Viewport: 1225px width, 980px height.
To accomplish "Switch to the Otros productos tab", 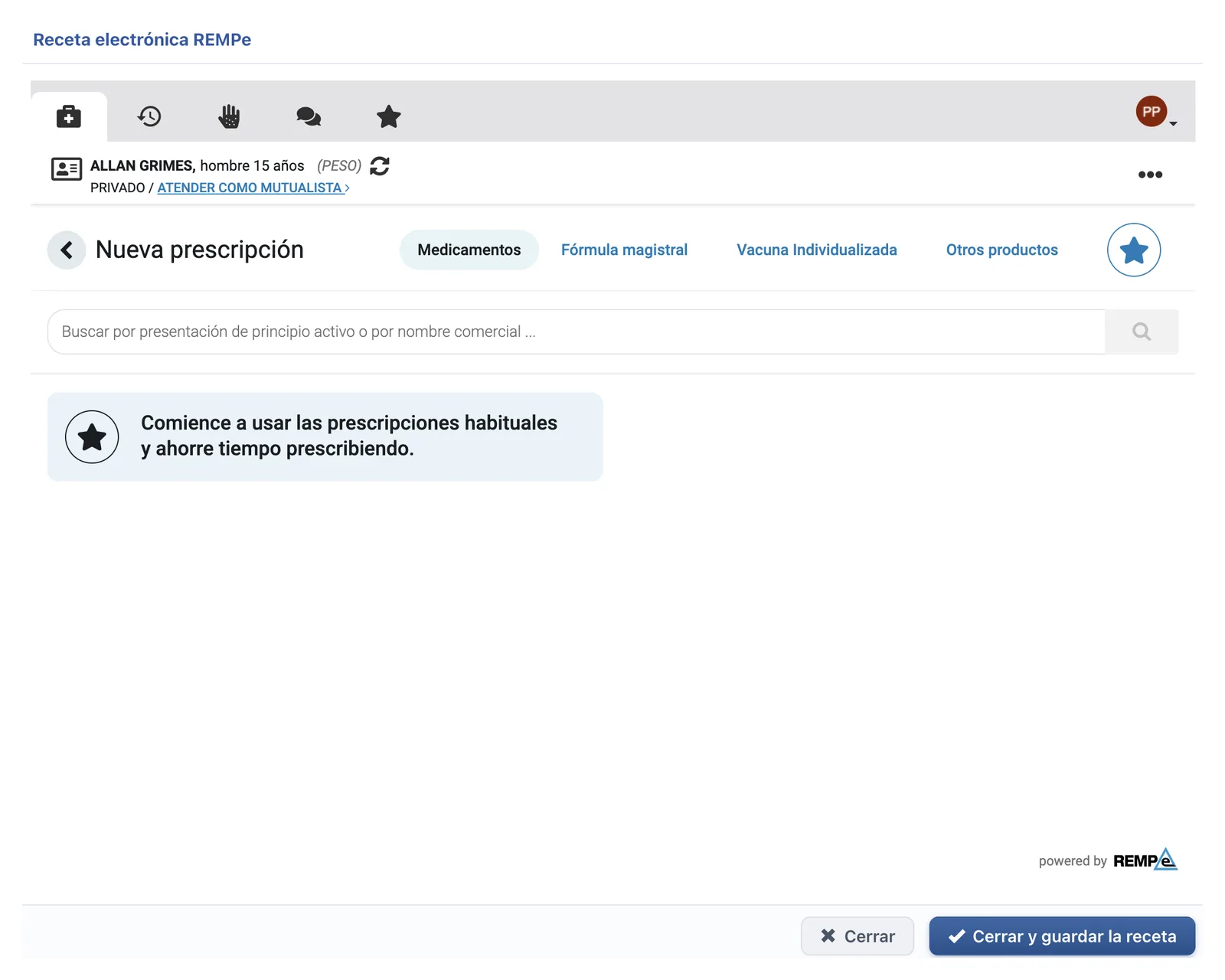I will [1002, 250].
